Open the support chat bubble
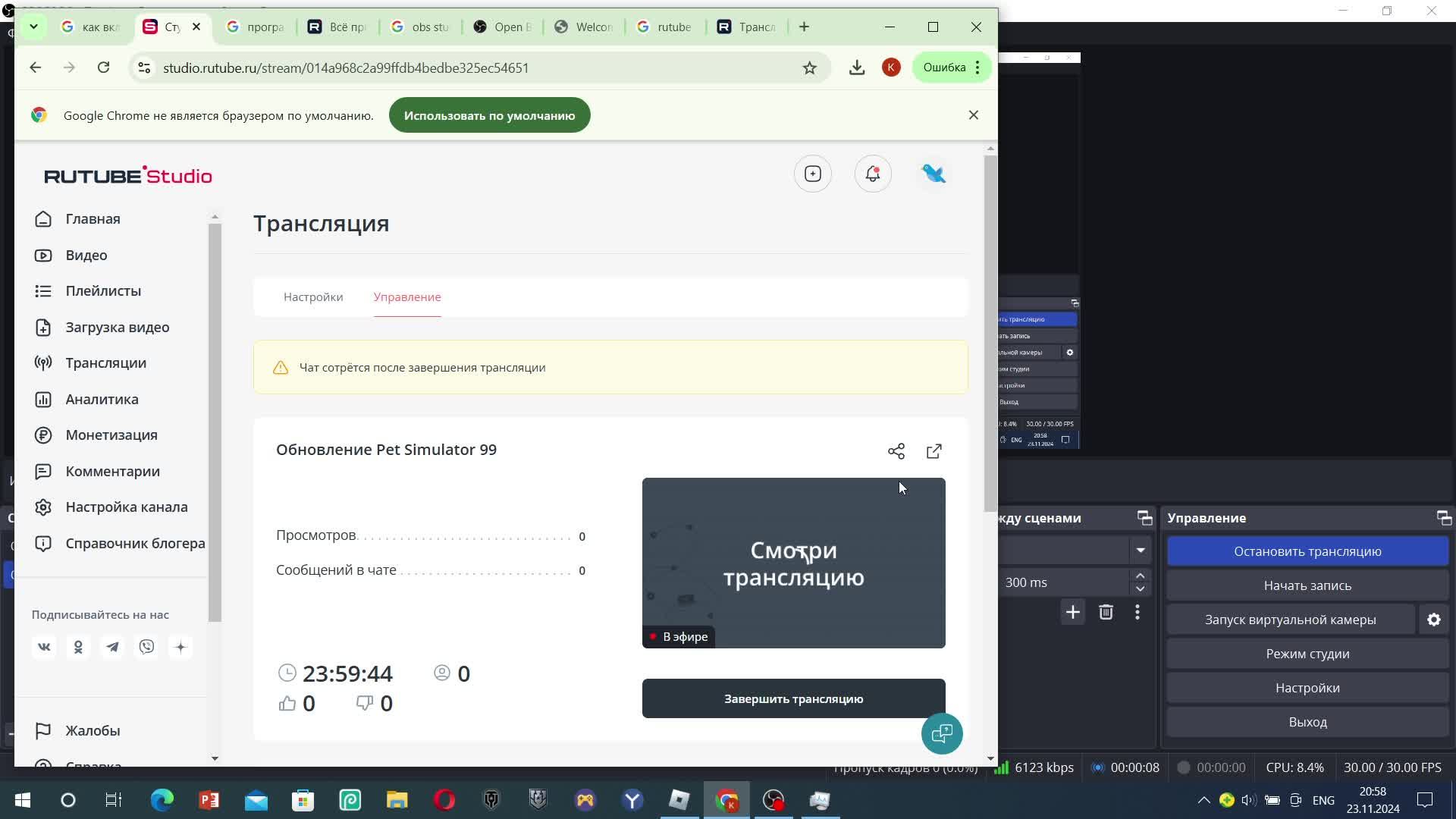Screen dimensions: 1456x819 coord(942,734)
